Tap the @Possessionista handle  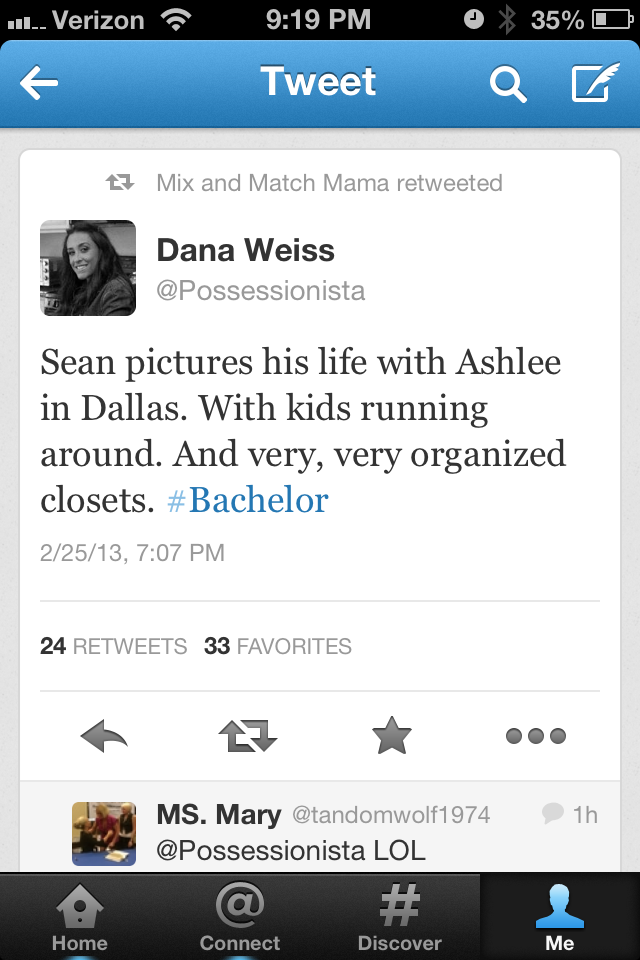click(260, 291)
